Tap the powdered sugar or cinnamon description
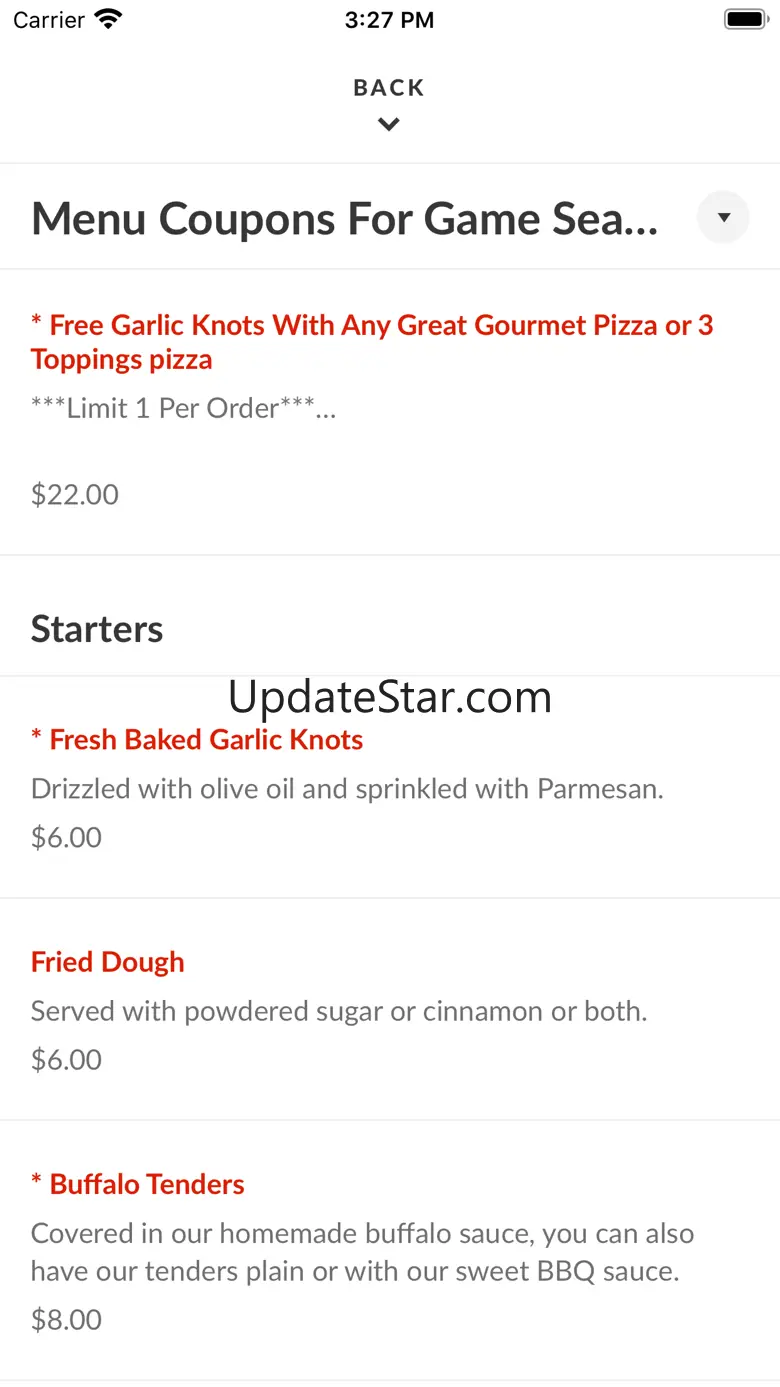The height and width of the screenshot is (1387, 780). (x=339, y=1011)
